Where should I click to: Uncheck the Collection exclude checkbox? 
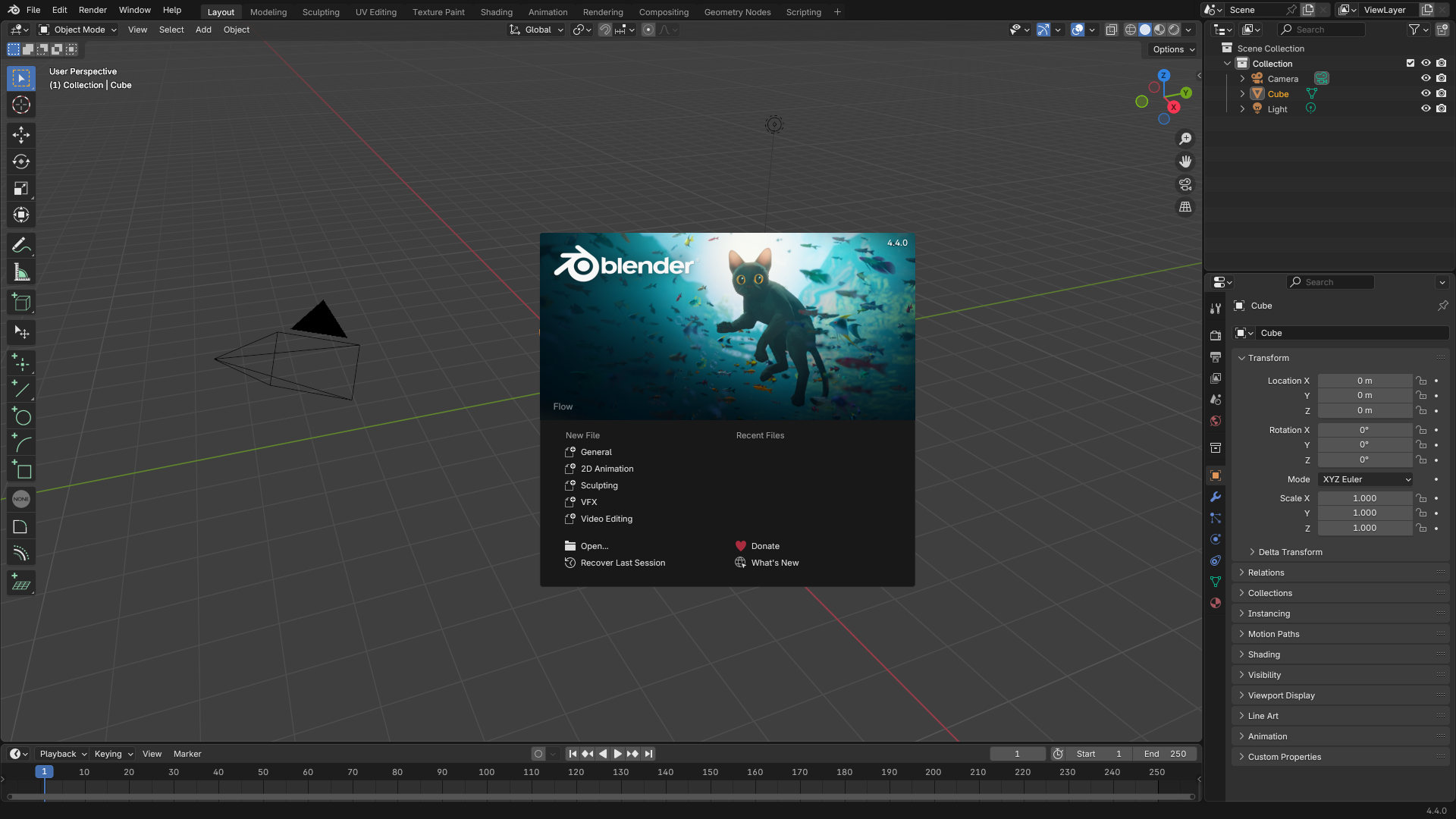click(1410, 64)
